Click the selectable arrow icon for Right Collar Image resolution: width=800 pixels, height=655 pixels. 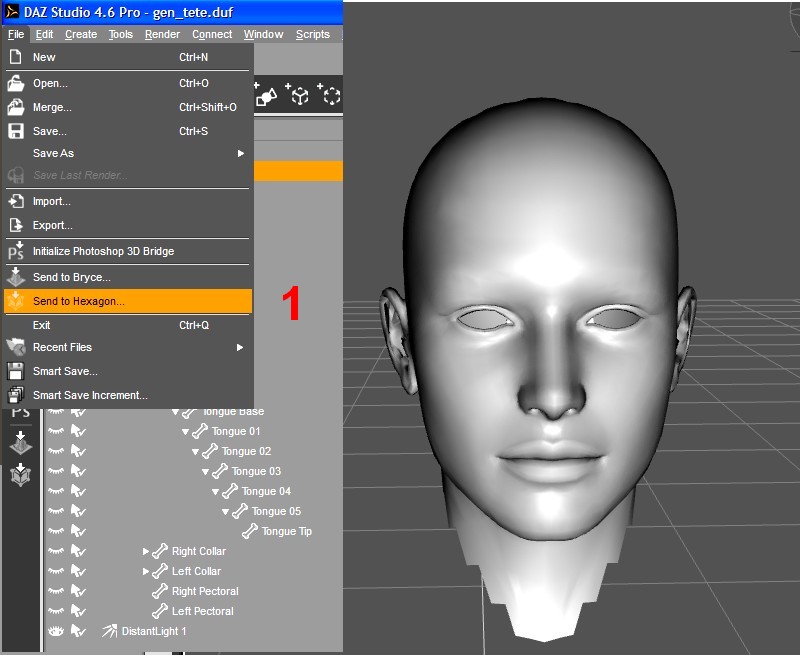click(x=78, y=551)
